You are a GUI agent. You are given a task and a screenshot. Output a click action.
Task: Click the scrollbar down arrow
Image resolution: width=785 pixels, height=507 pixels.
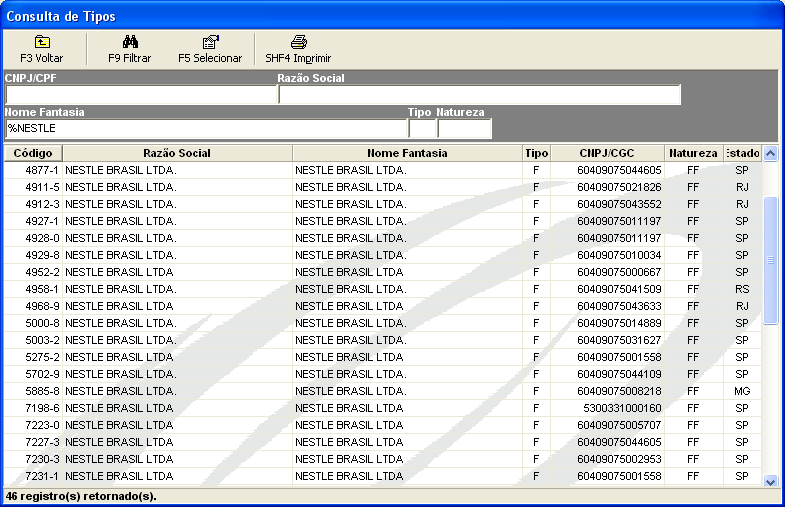[770, 481]
